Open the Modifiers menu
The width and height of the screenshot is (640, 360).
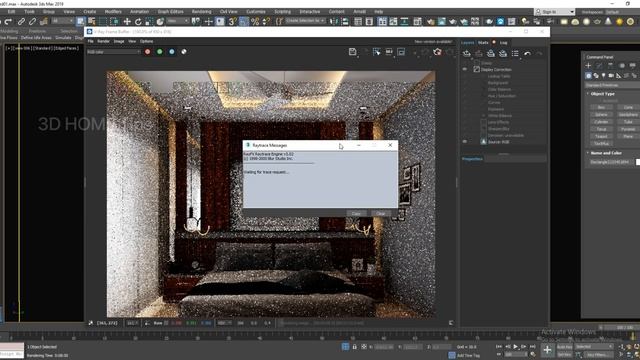[x=113, y=12]
